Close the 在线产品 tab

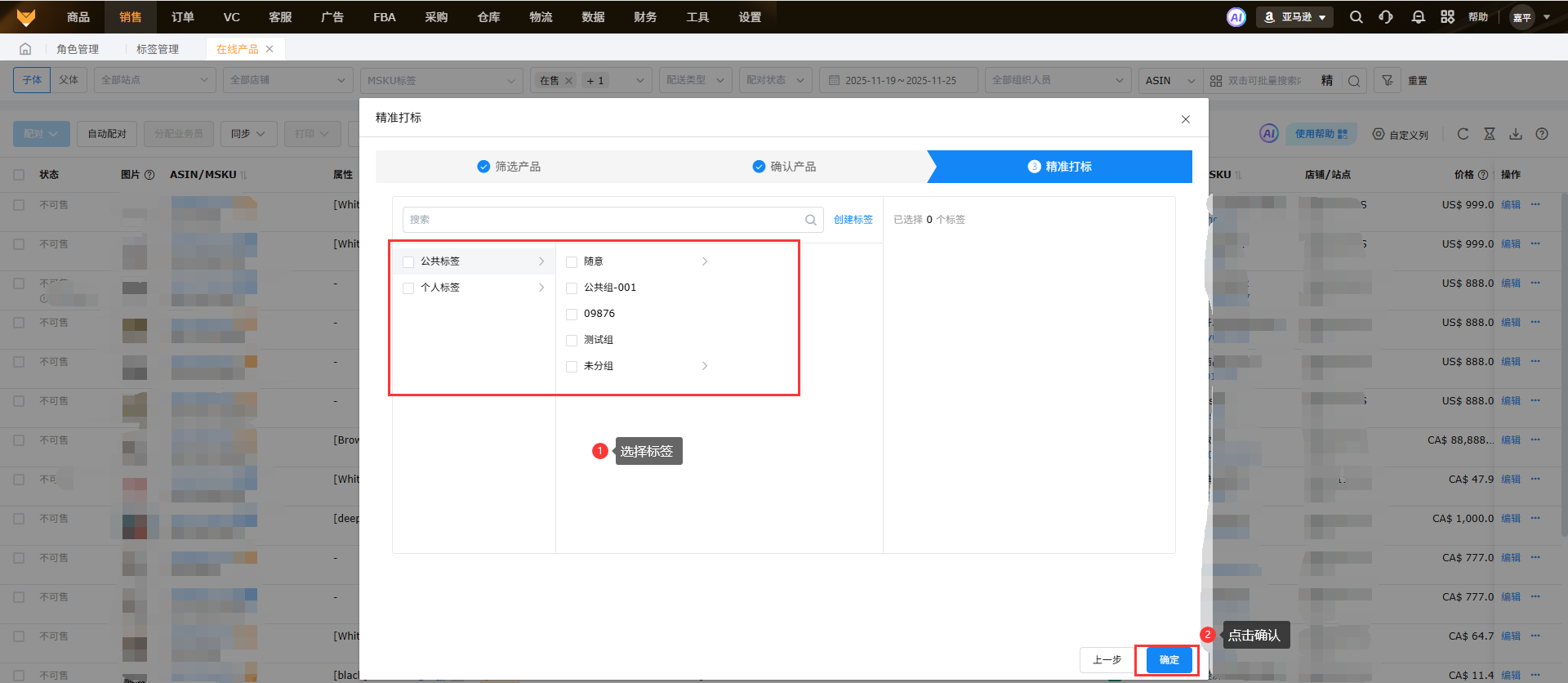click(269, 49)
